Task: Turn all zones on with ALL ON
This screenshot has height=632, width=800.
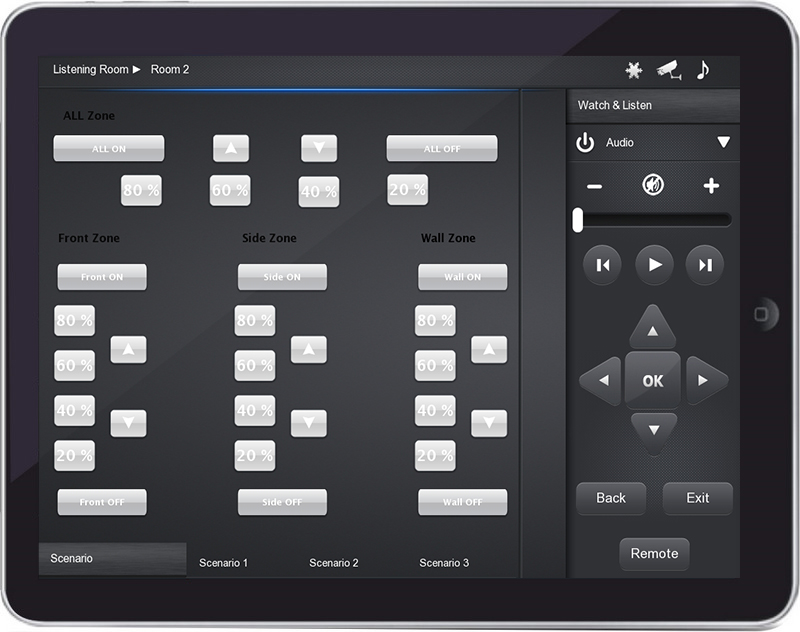Action: 109,149
